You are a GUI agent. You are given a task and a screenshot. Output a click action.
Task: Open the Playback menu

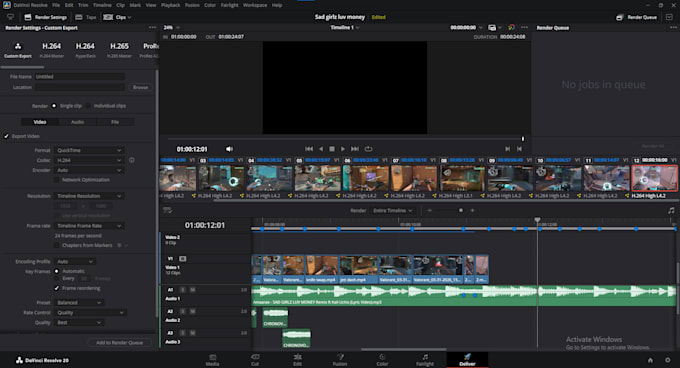(x=170, y=5)
